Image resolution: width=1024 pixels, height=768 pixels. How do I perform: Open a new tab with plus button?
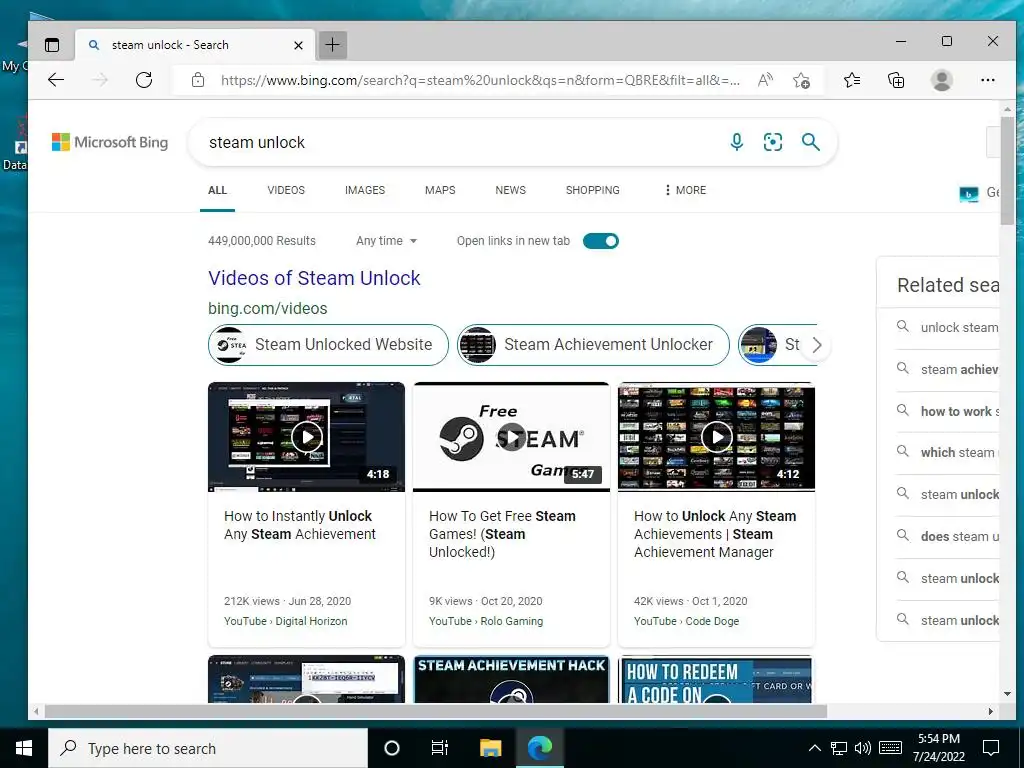tap(332, 45)
